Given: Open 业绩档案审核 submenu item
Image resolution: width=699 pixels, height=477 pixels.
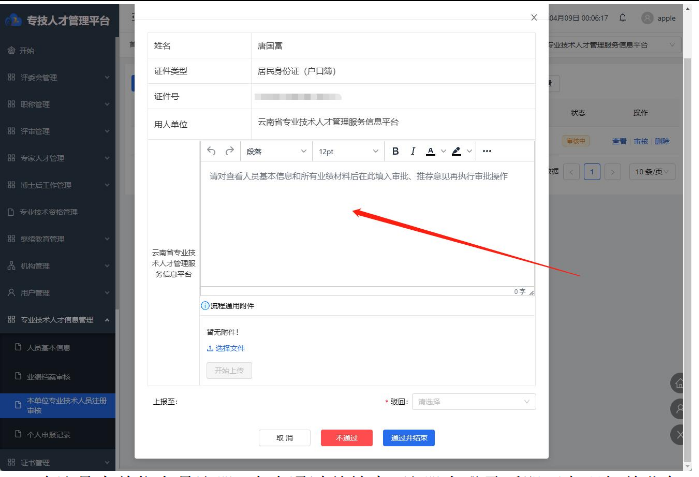Looking at the screenshot, I should pyautogui.click(x=58, y=376).
